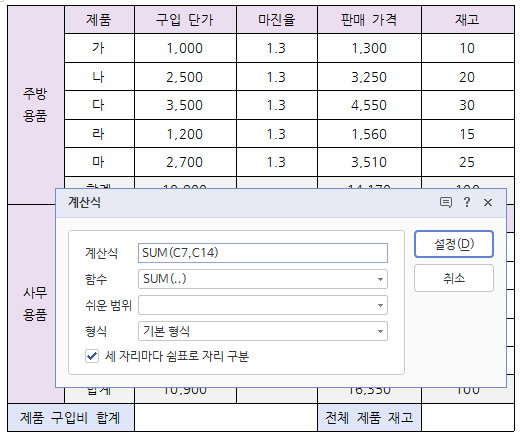Select the 판매 가격 header cell
Viewport: 520px width, 438px height.
coord(369,20)
